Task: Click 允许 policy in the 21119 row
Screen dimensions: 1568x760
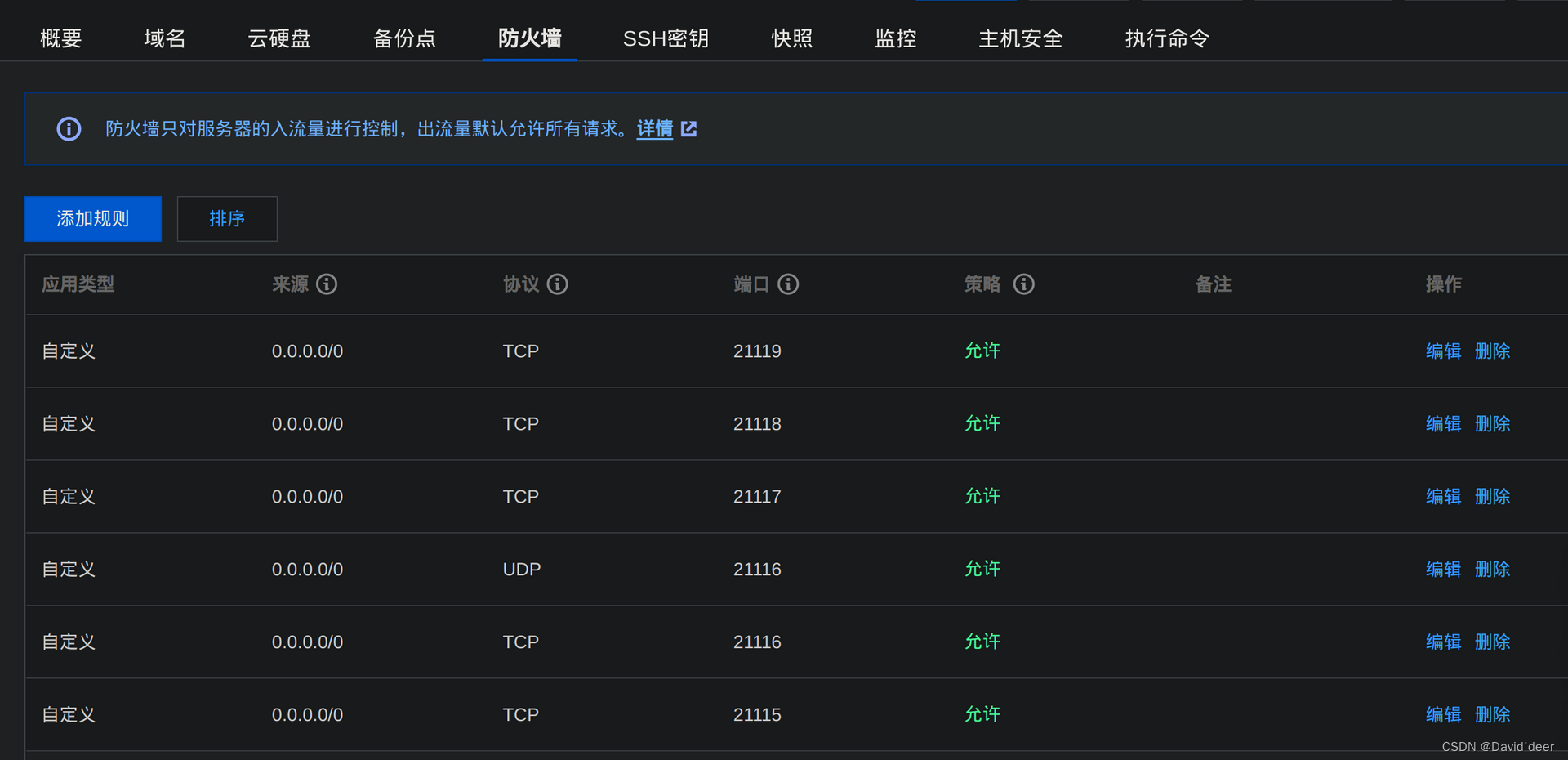Action: [x=982, y=351]
